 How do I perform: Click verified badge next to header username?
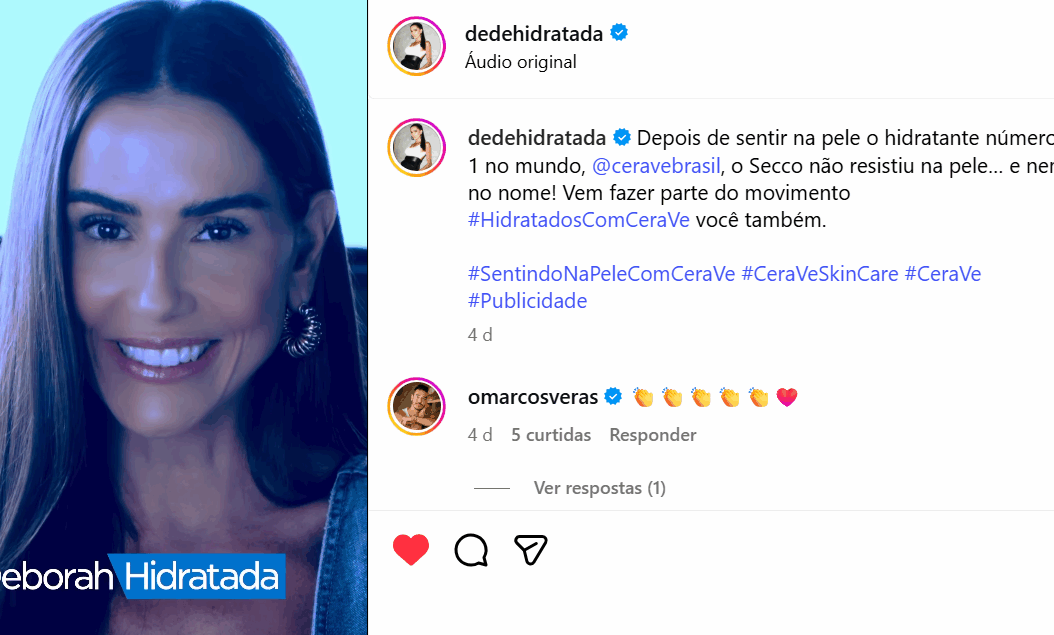[x=619, y=32]
